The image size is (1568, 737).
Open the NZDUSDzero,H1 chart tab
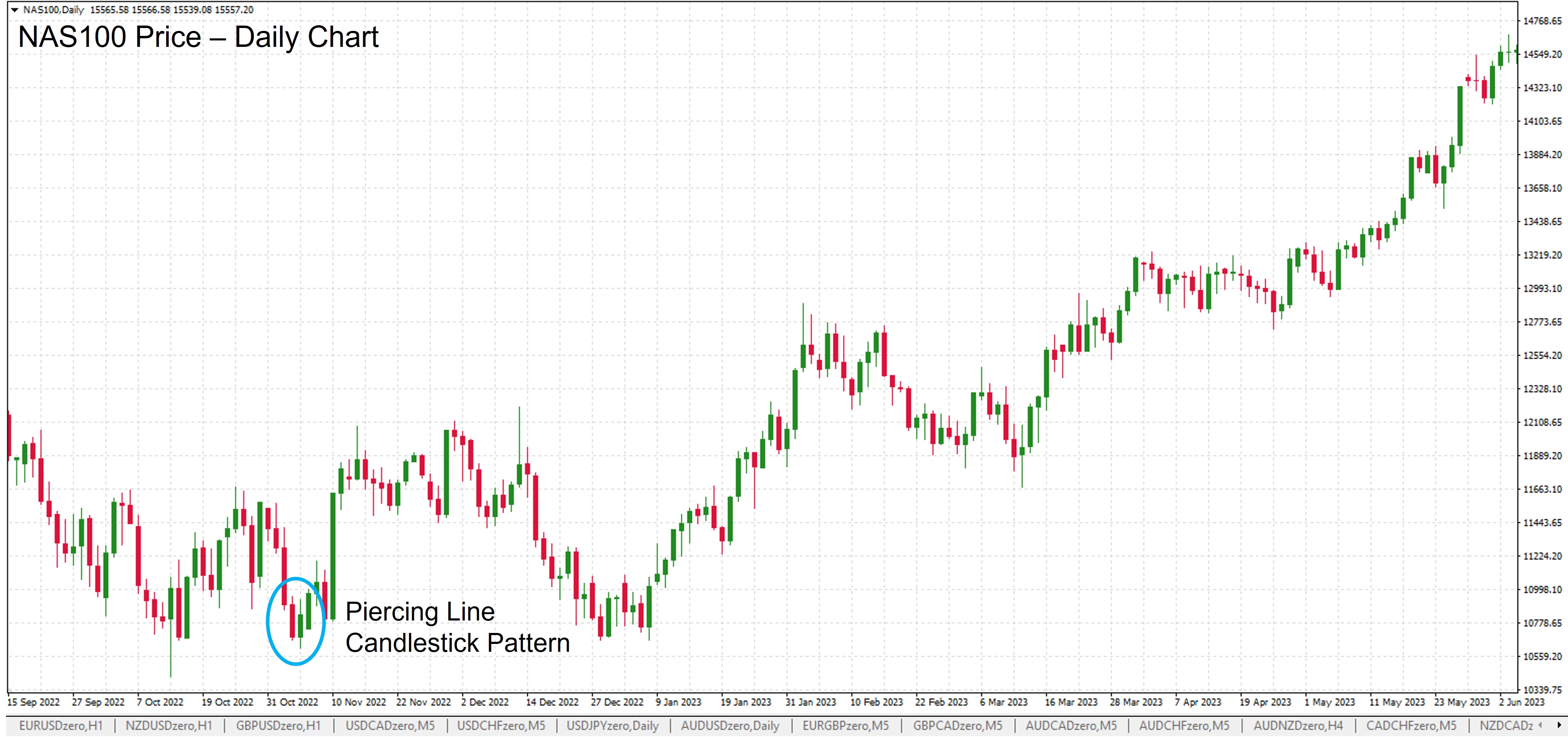pos(169,725)
